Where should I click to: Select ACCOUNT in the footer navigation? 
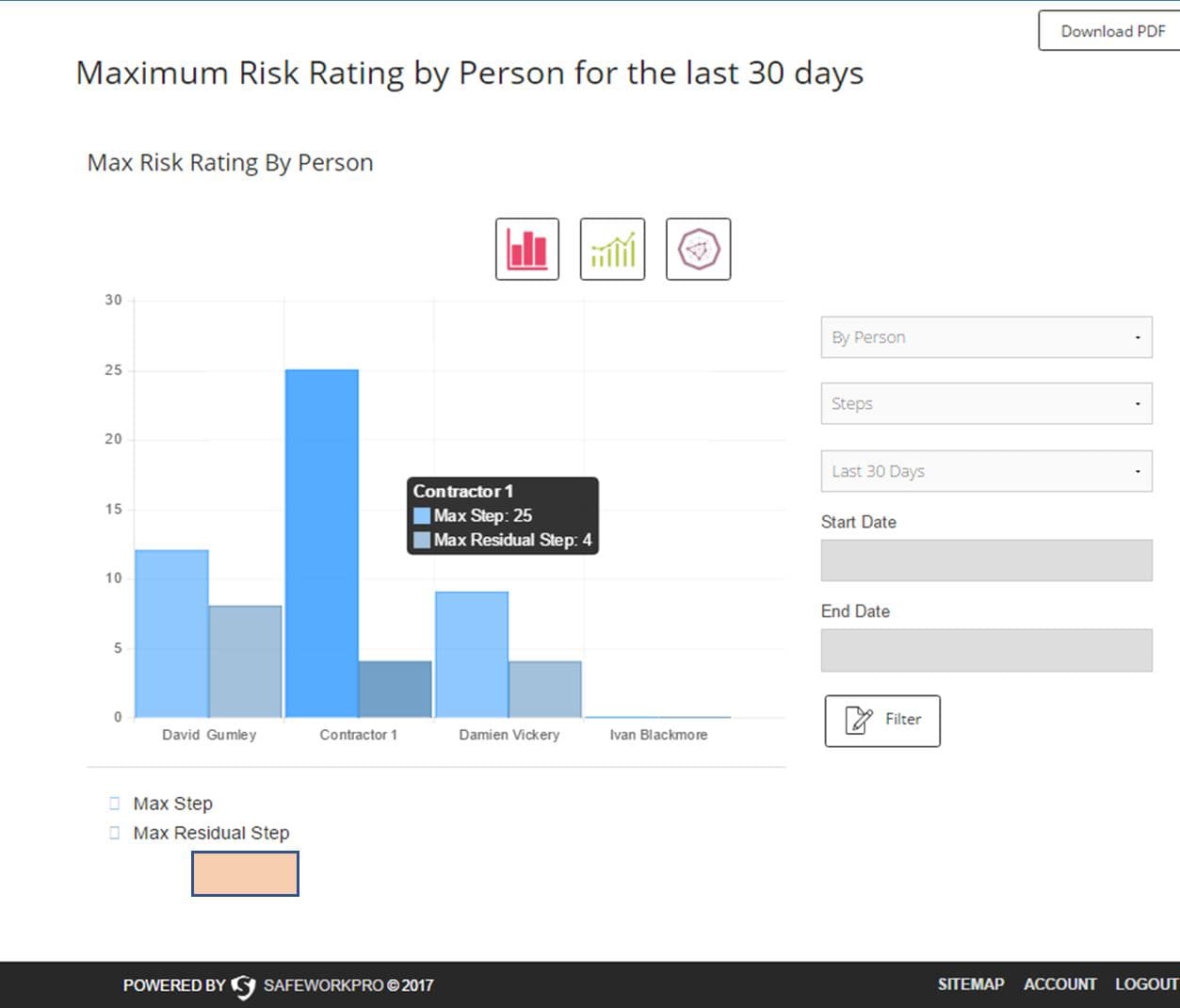click(1059, 984)
